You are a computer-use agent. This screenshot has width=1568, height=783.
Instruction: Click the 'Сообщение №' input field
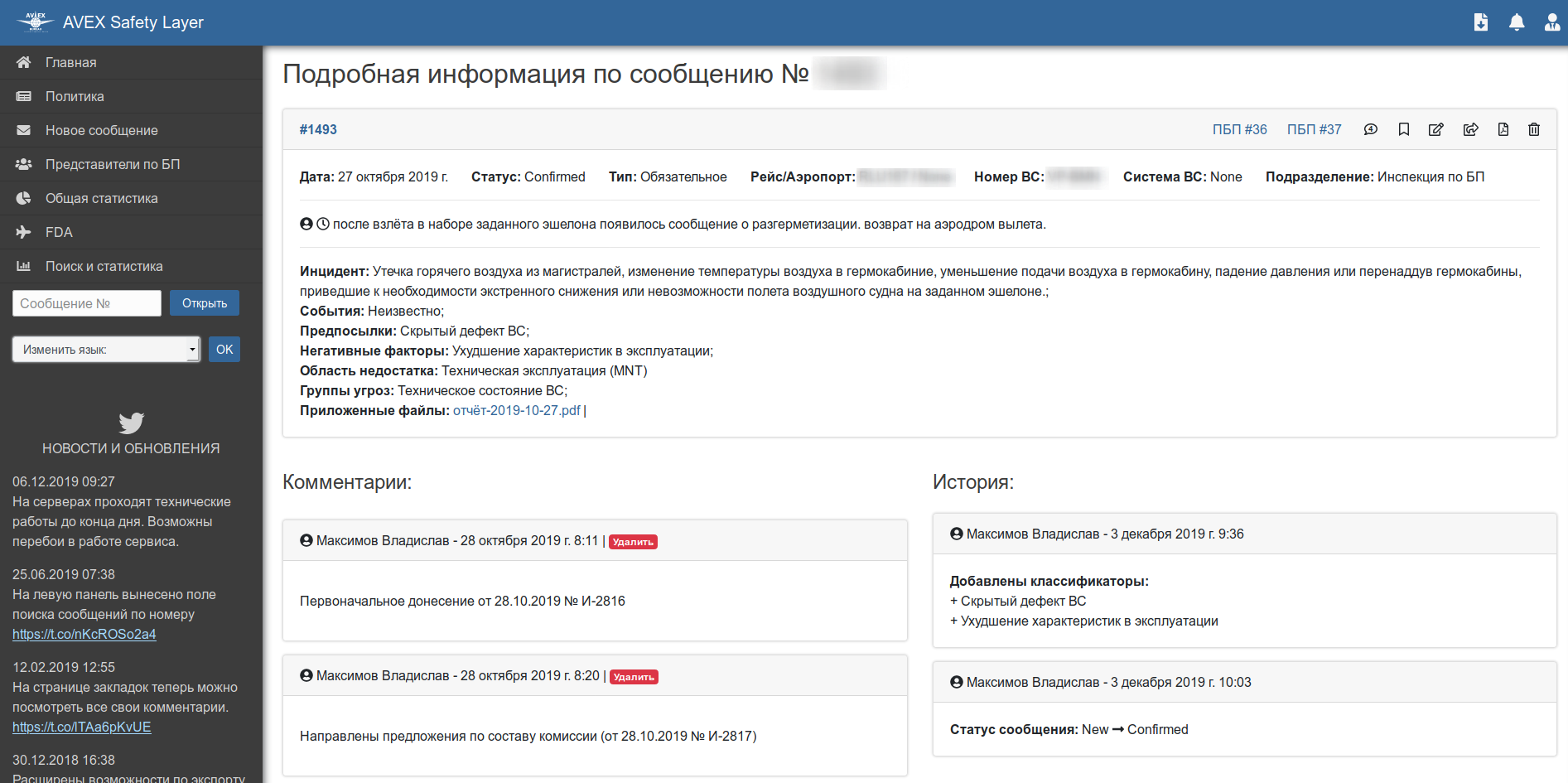(86, 303)
